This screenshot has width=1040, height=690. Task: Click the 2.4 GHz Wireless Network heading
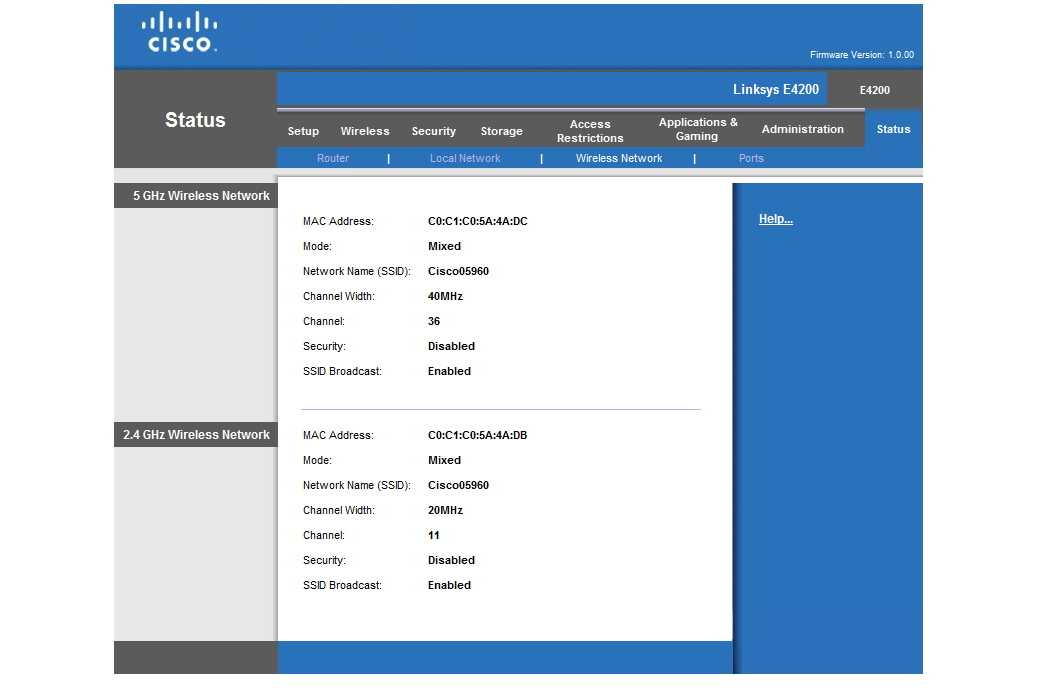[x=196, y=435]
